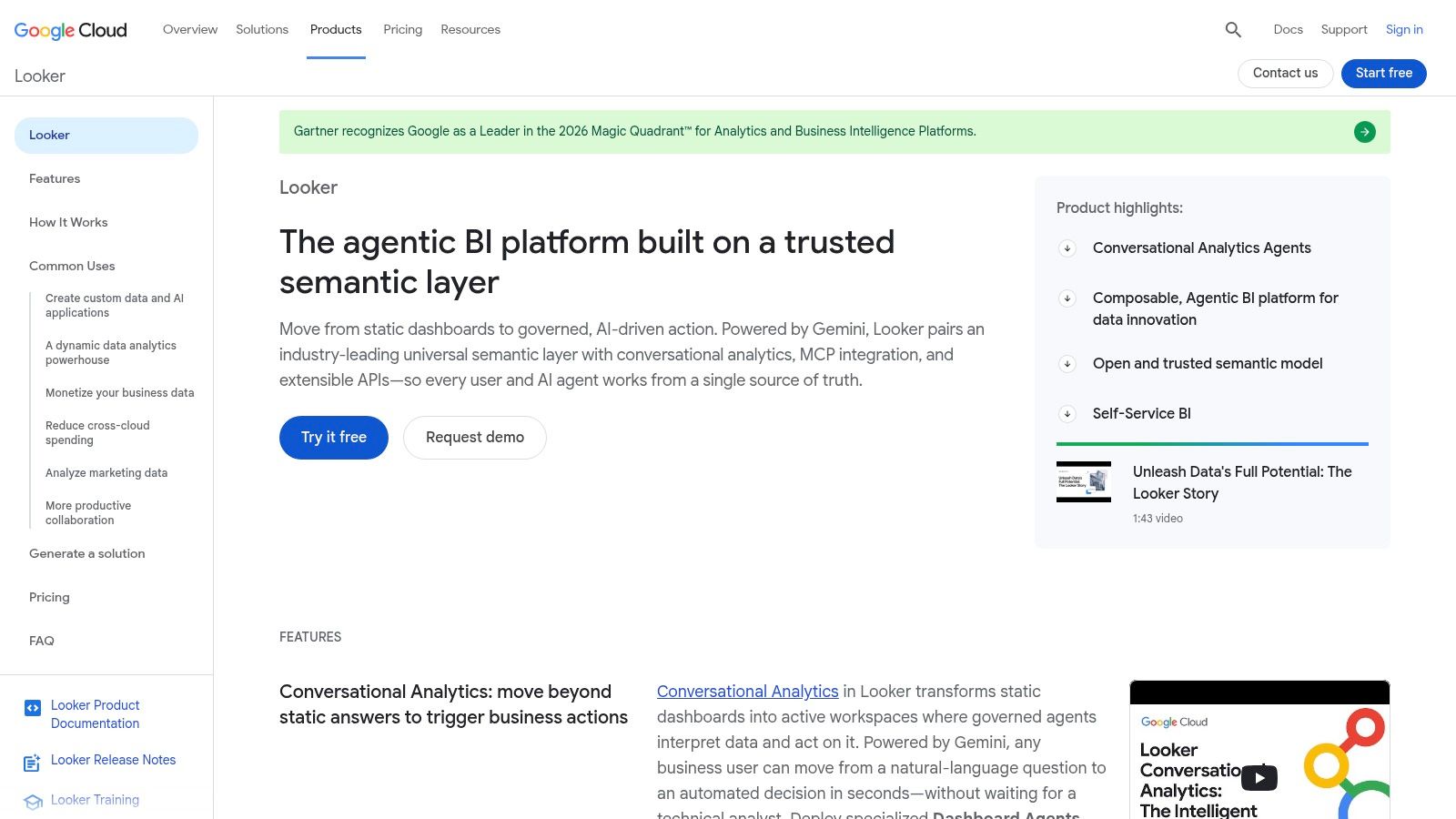Open A dynamic data analytics powerhouse
The height and width of the screenshot is (819, 1456).
(x=111, y=353)
